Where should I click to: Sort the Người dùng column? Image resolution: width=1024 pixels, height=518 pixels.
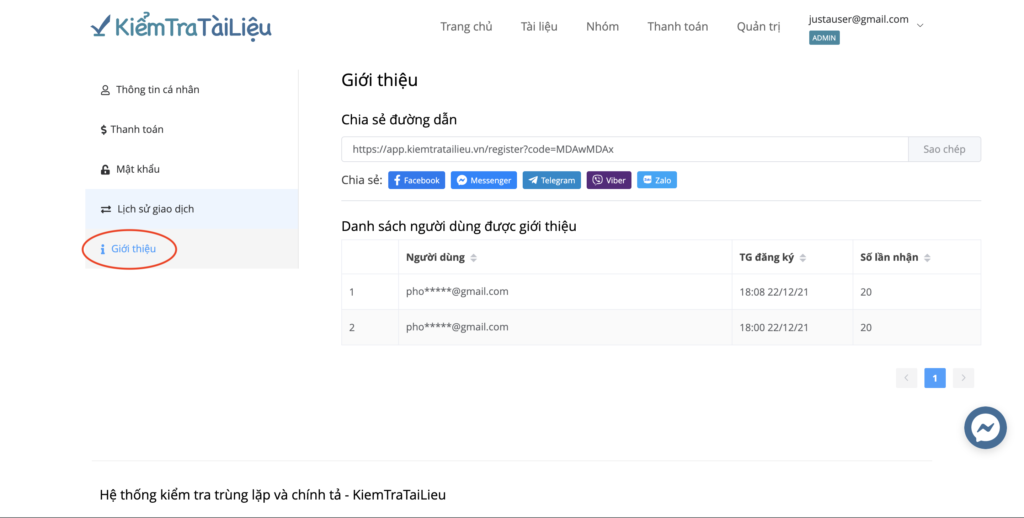473,258
